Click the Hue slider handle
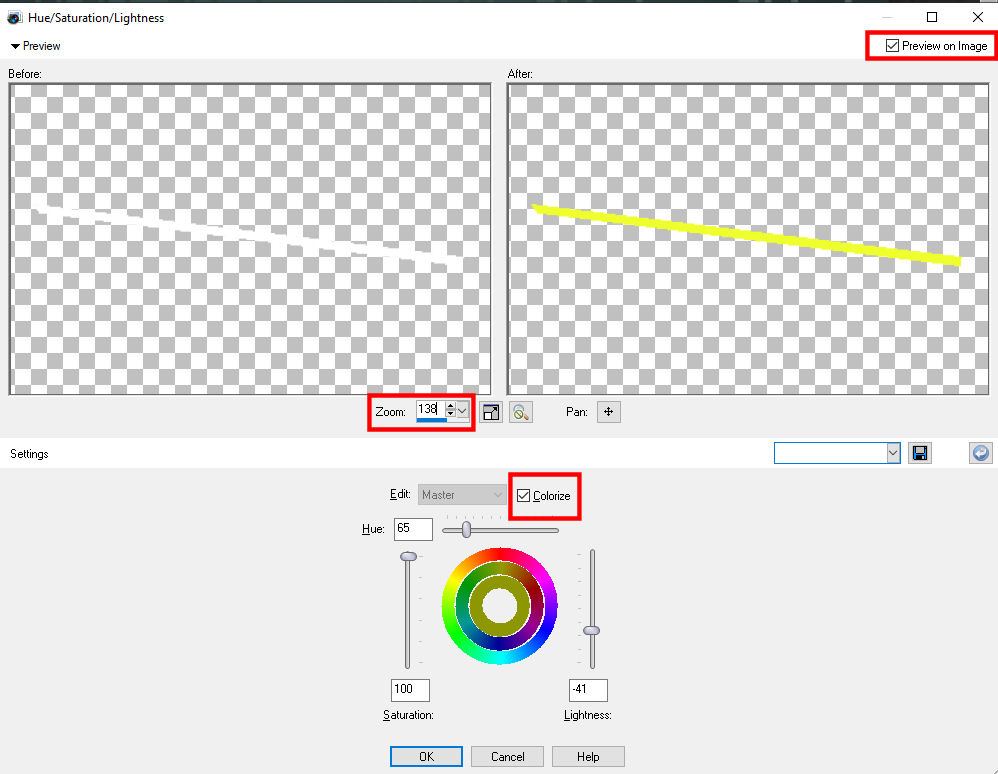Image resolution: width=998 pixels, height=774 pixels. coord(467,530)
